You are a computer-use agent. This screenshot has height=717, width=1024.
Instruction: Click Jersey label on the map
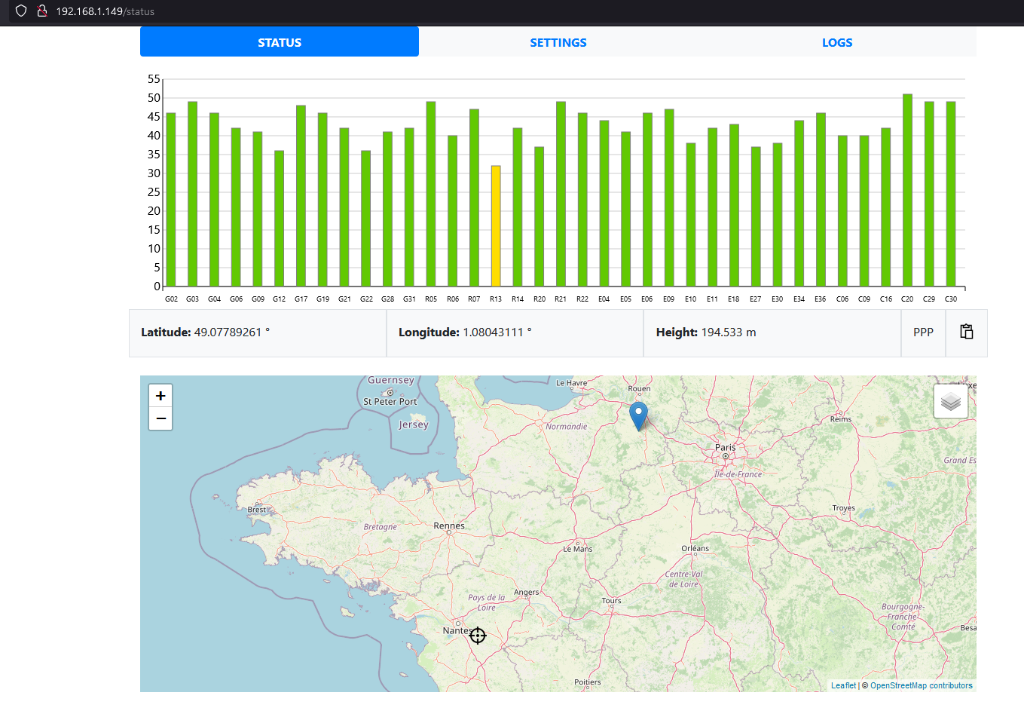pos(413,424)
